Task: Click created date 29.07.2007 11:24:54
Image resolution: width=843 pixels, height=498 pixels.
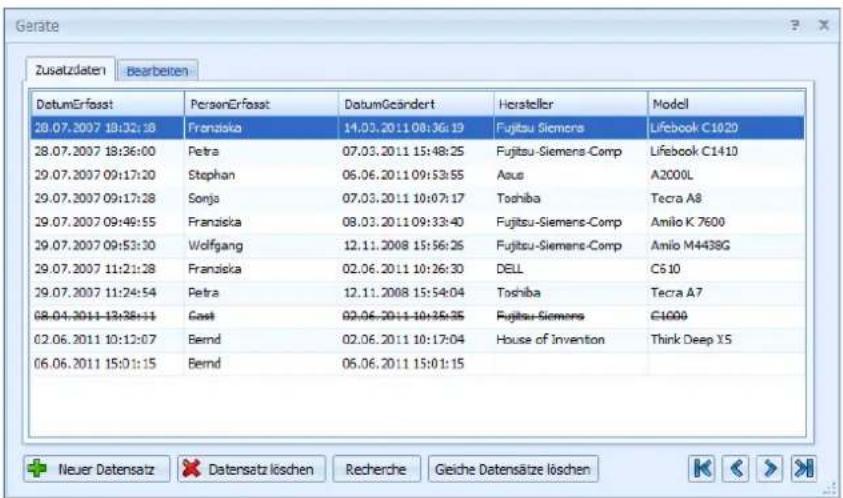Action: tap(107, 293)
